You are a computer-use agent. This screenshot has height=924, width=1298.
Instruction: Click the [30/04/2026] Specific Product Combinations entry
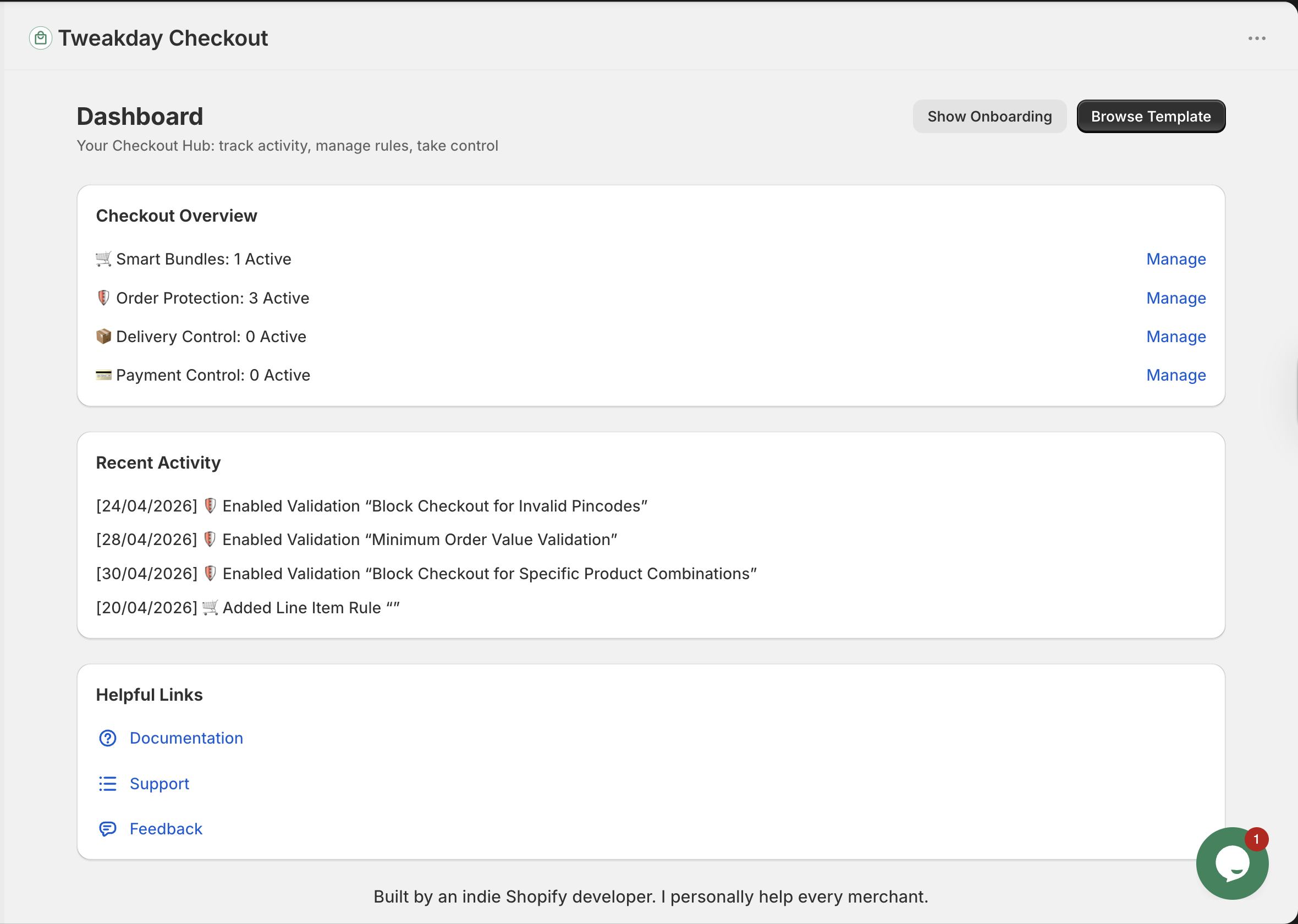click(x=427, y=574)
